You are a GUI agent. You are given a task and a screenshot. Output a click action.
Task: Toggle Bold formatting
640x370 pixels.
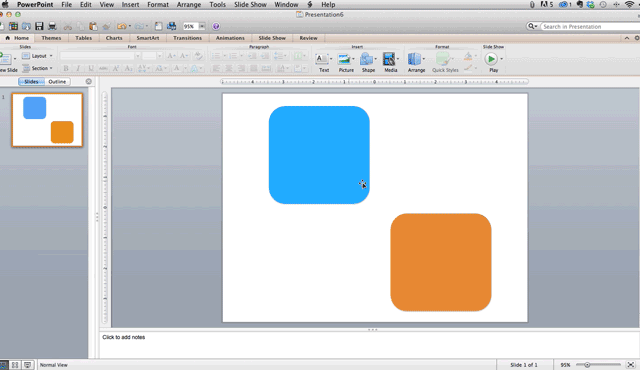66,68
